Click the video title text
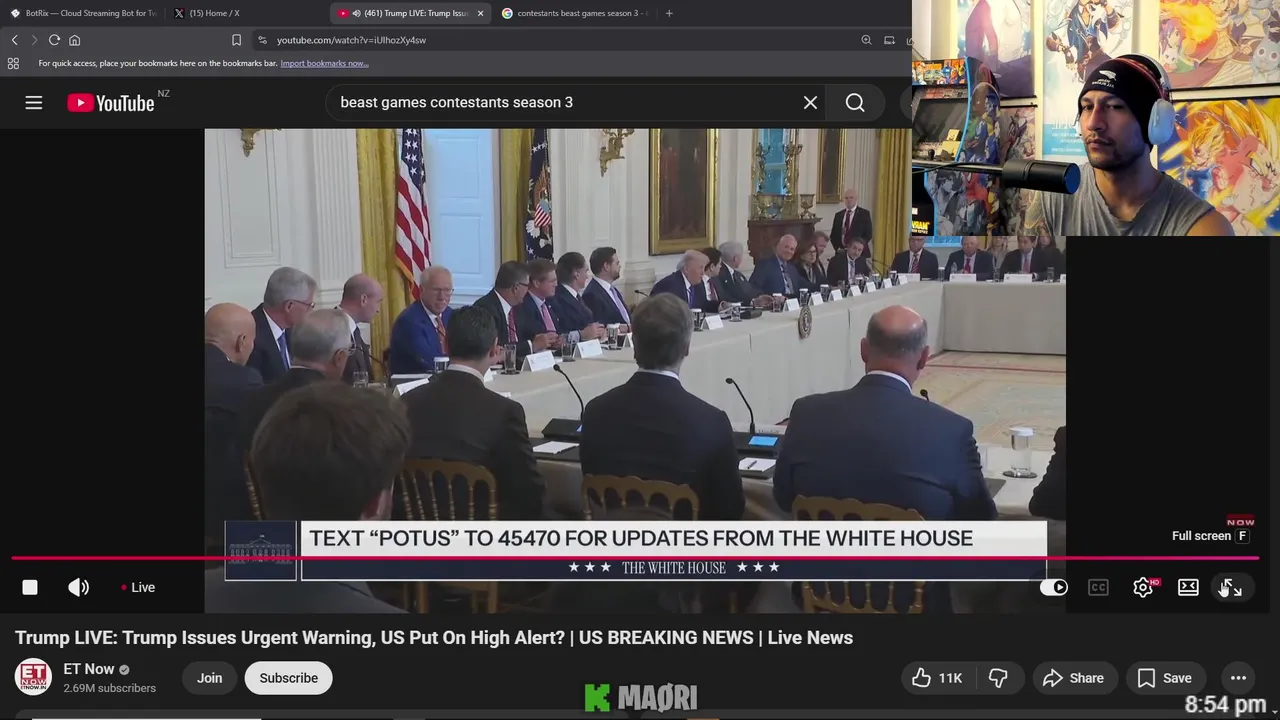Image resolution: width=1280 pixels, height=720 pixels. coord(434,637)
